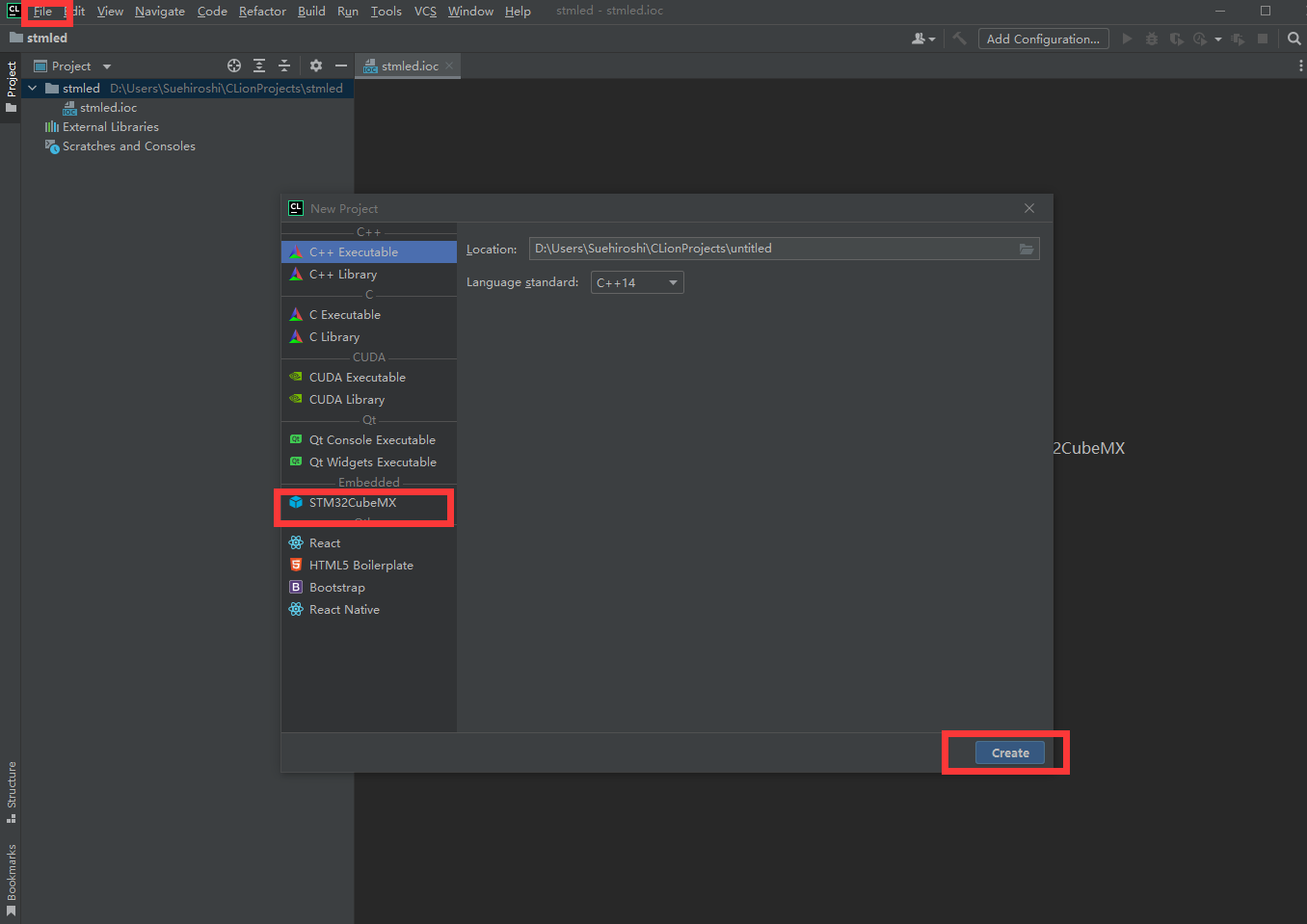Collapse the stmled project tree node

(x=33, y=88)
